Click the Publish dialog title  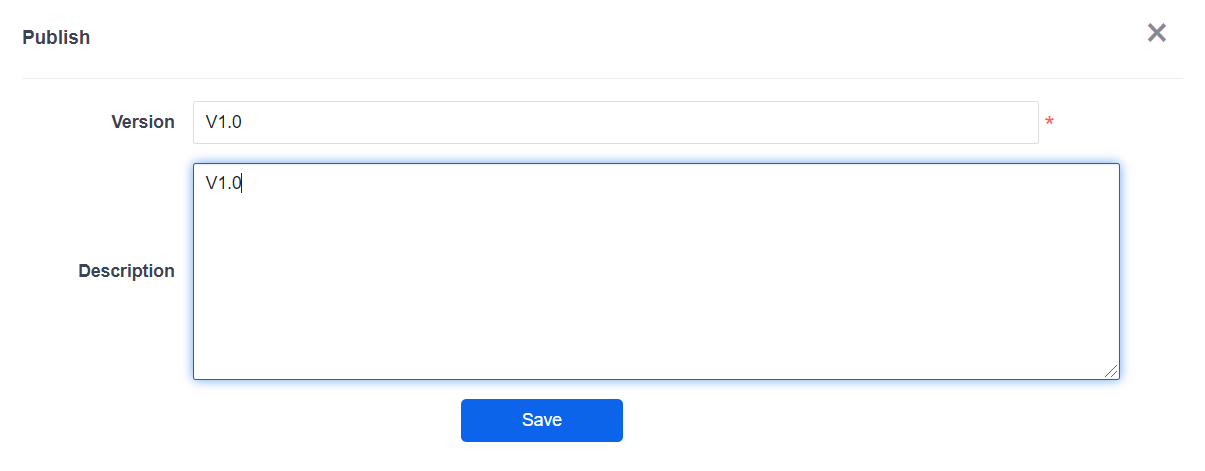click(56, 38)
